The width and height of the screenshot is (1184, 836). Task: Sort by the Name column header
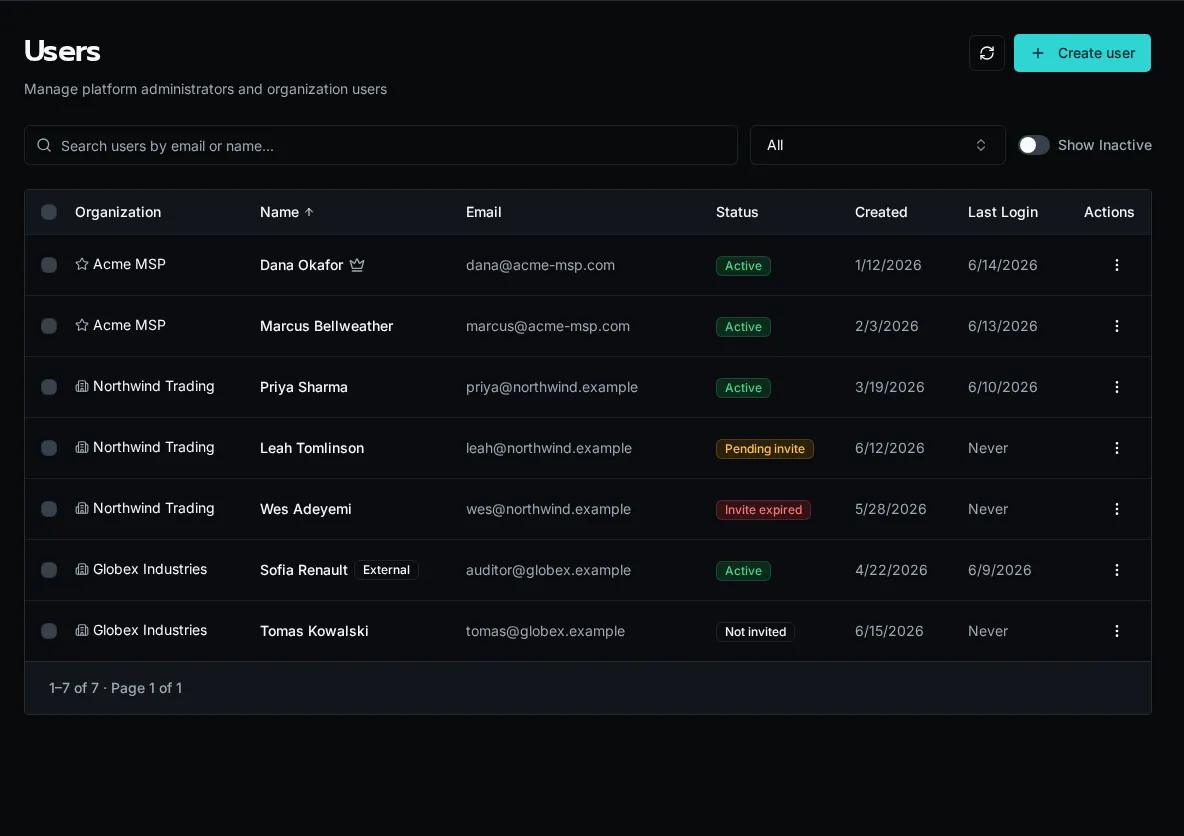coord(286,212)
